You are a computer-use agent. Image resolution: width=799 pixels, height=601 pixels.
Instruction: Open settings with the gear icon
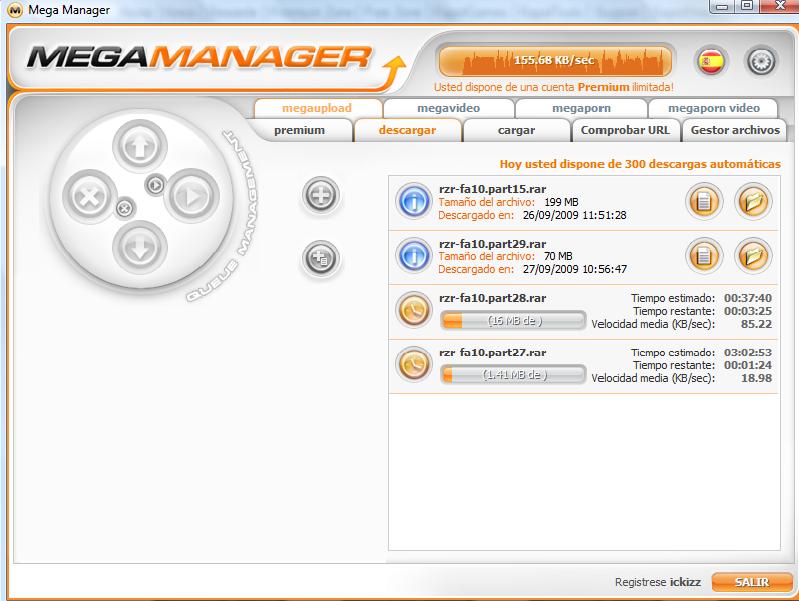point(761,61)
